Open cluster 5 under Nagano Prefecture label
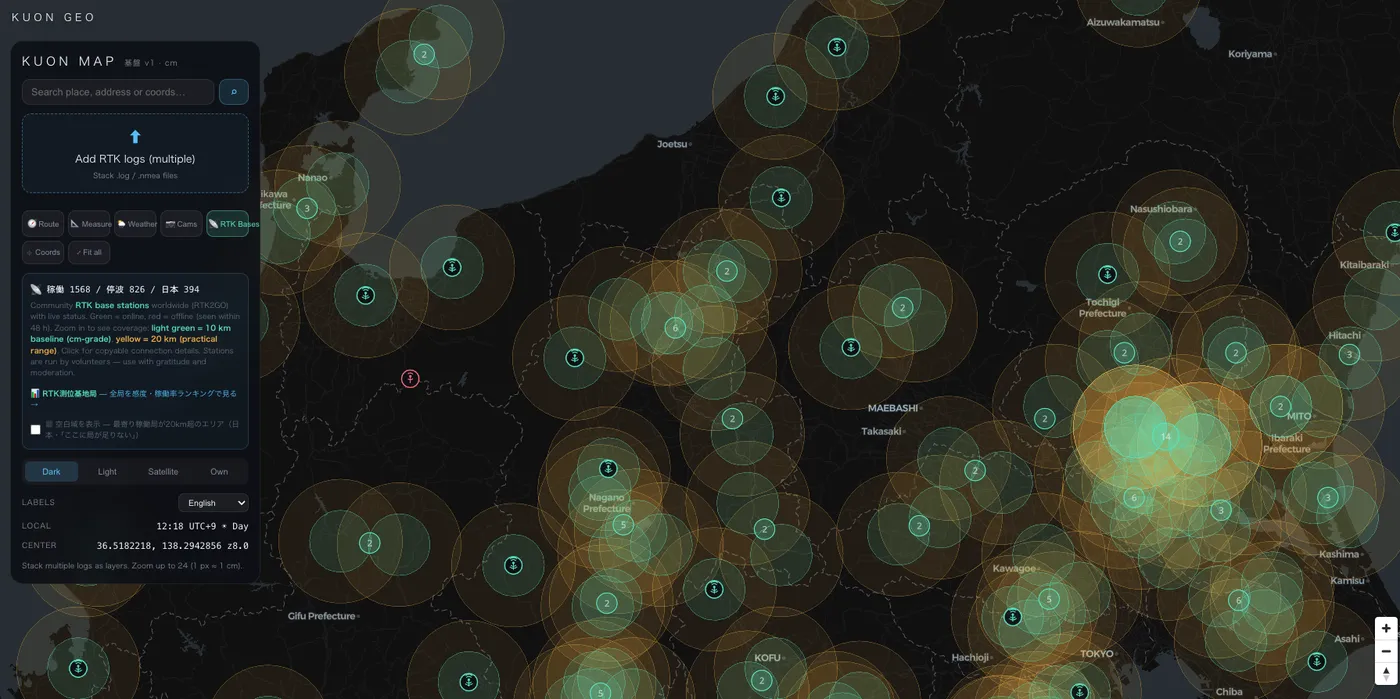Viewport: 1400px width, 699px height. 623,525
